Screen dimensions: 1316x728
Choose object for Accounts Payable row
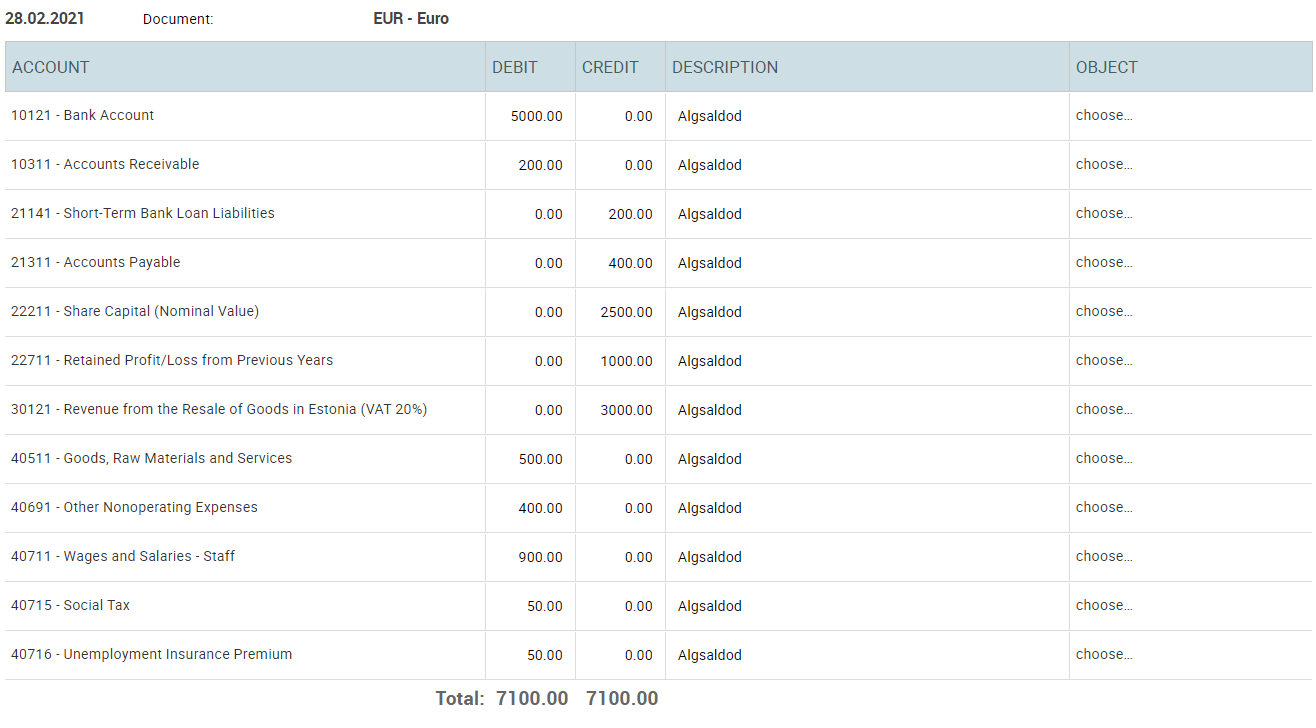pyautogui.click(x=1104, y=262)
